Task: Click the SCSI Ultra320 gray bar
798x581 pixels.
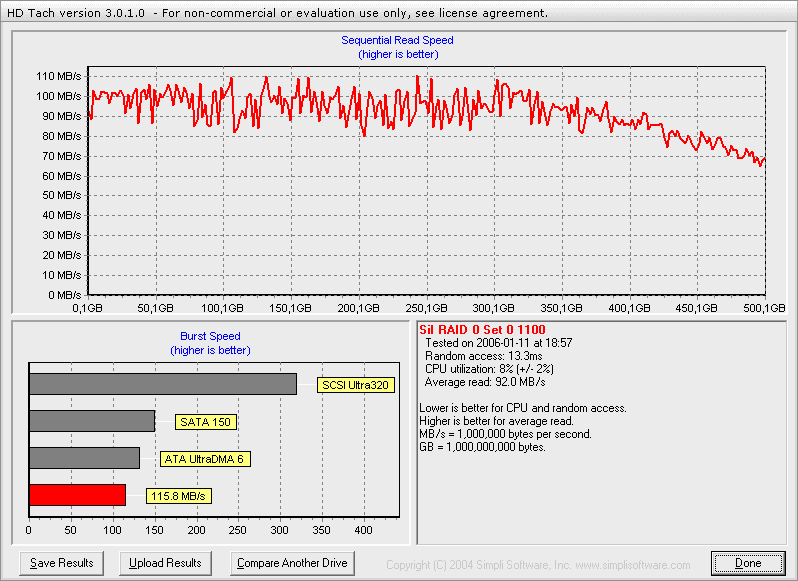Action: 163,384
